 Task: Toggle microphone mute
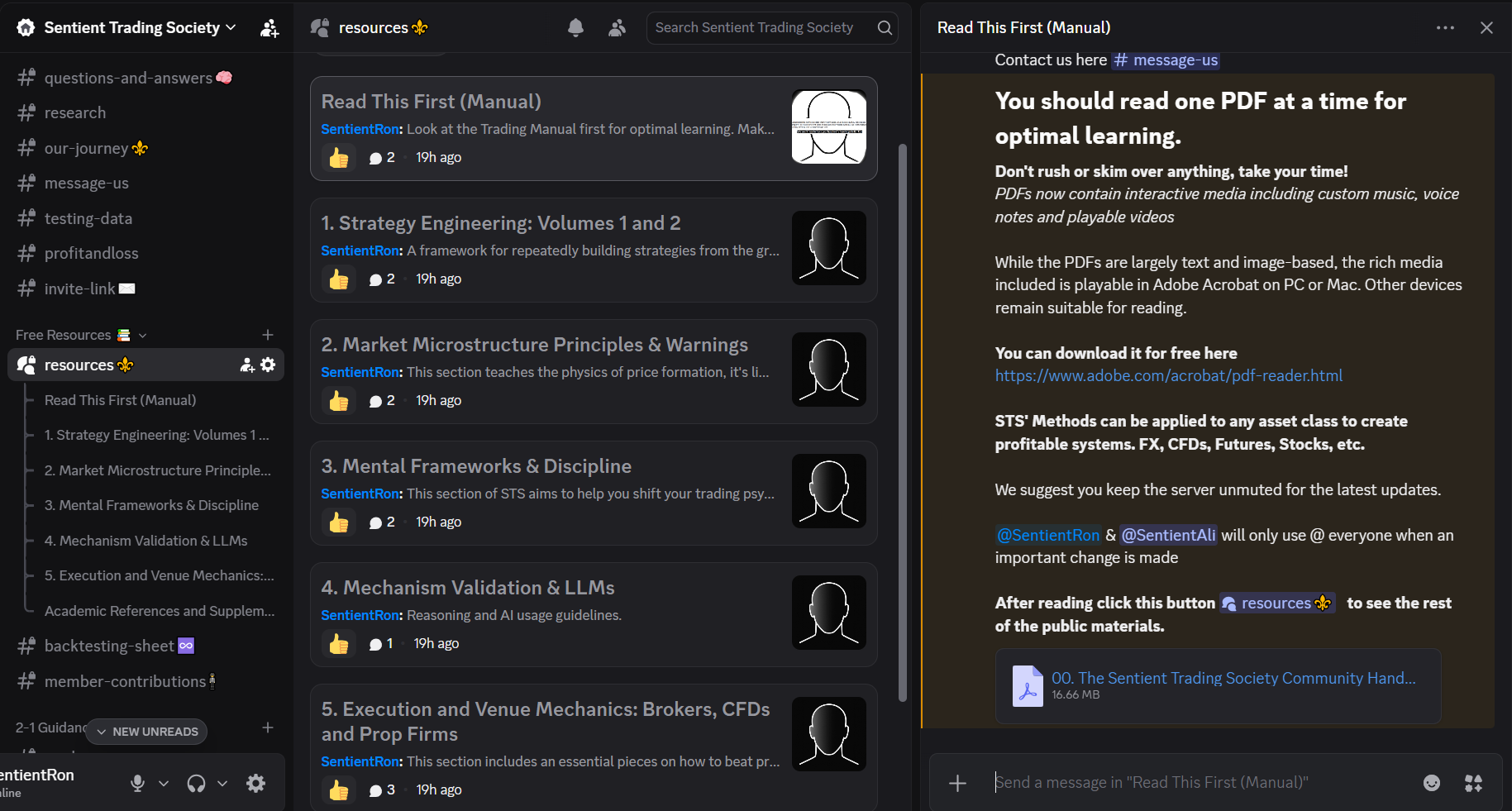point(138,784)
